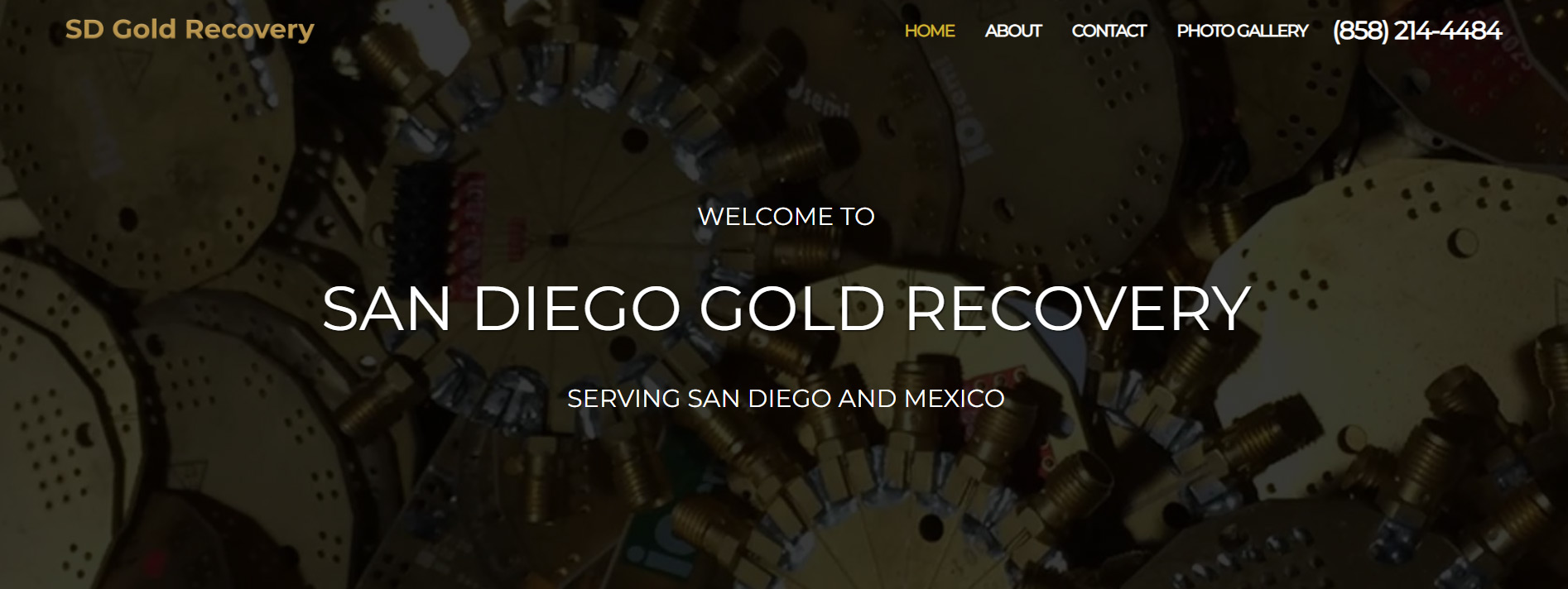Click the word MEXICO in the subtitle
Viewport: 1568px width, 589px height.
click(x=954, y=399)
